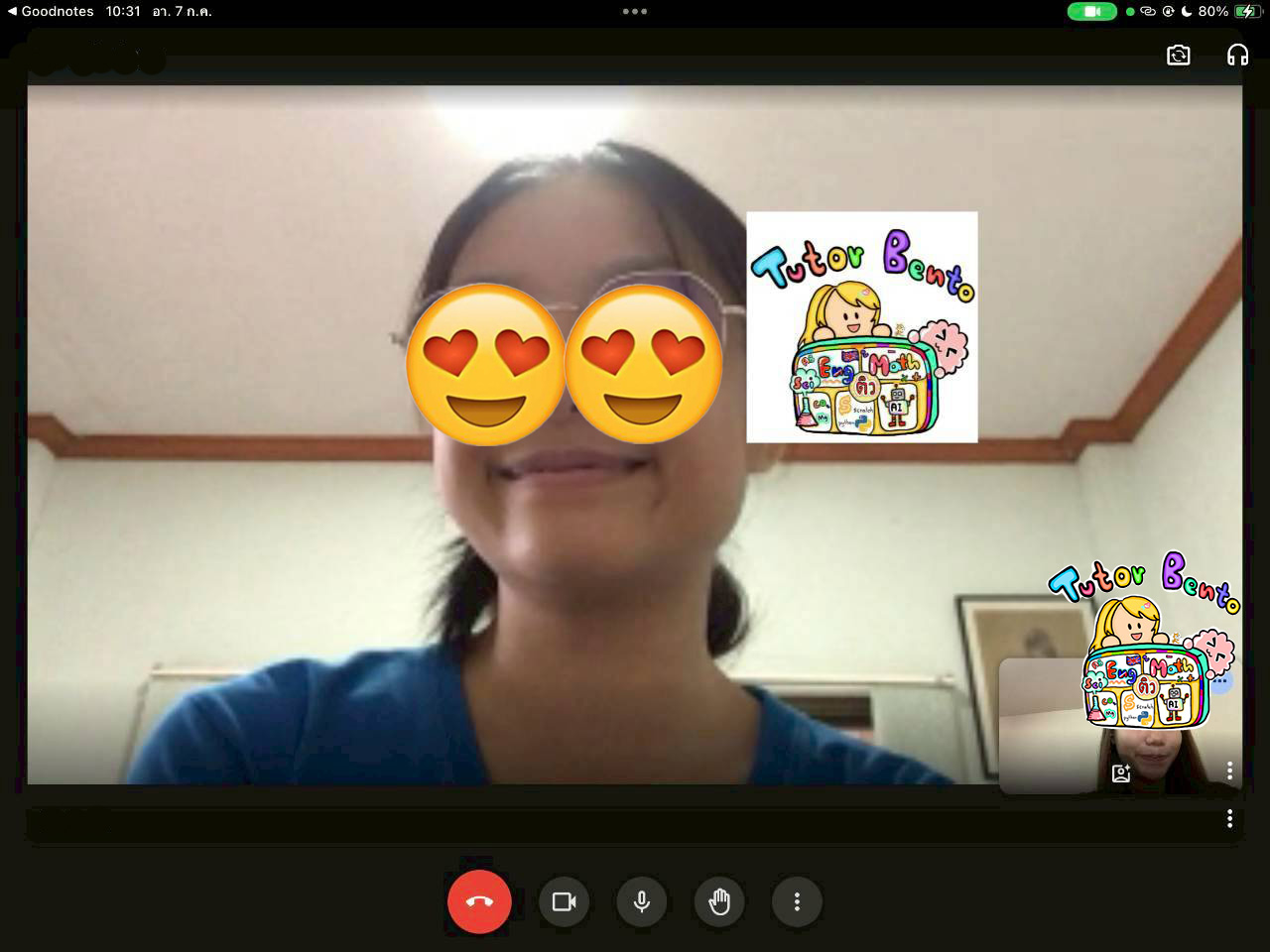This screenshot has width=1270, height=952.
Task: Tap the Tutor Bento logo in the main video
Action: (861, 327)
